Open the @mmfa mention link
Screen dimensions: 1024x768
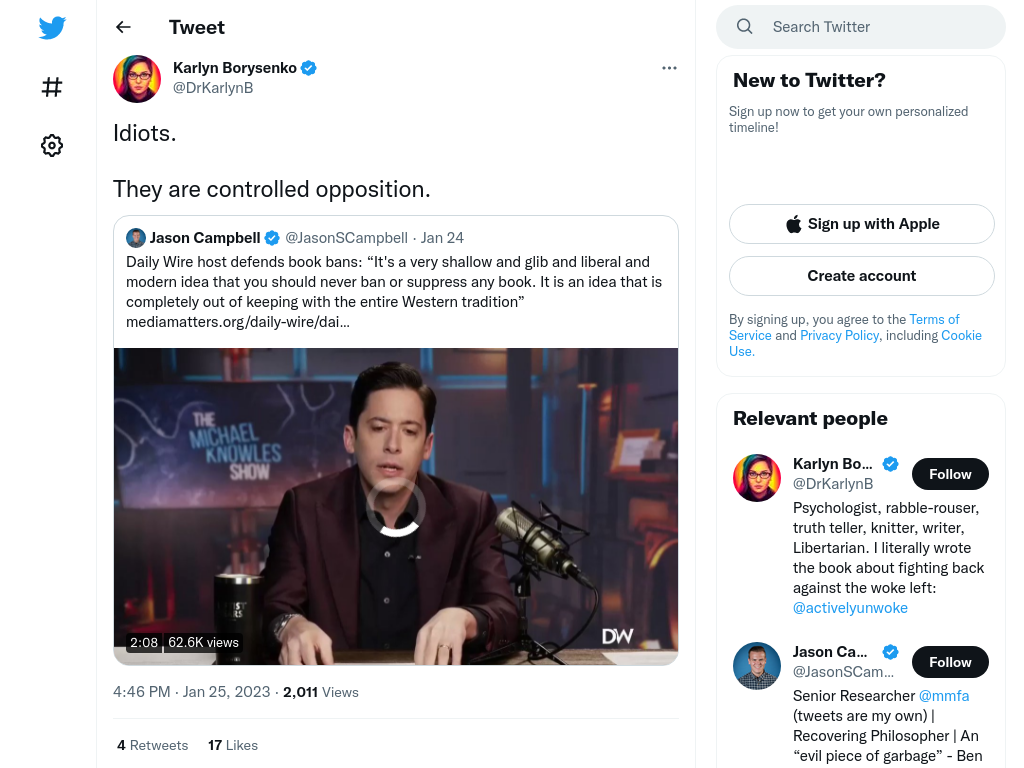click(x=944, y=696)
